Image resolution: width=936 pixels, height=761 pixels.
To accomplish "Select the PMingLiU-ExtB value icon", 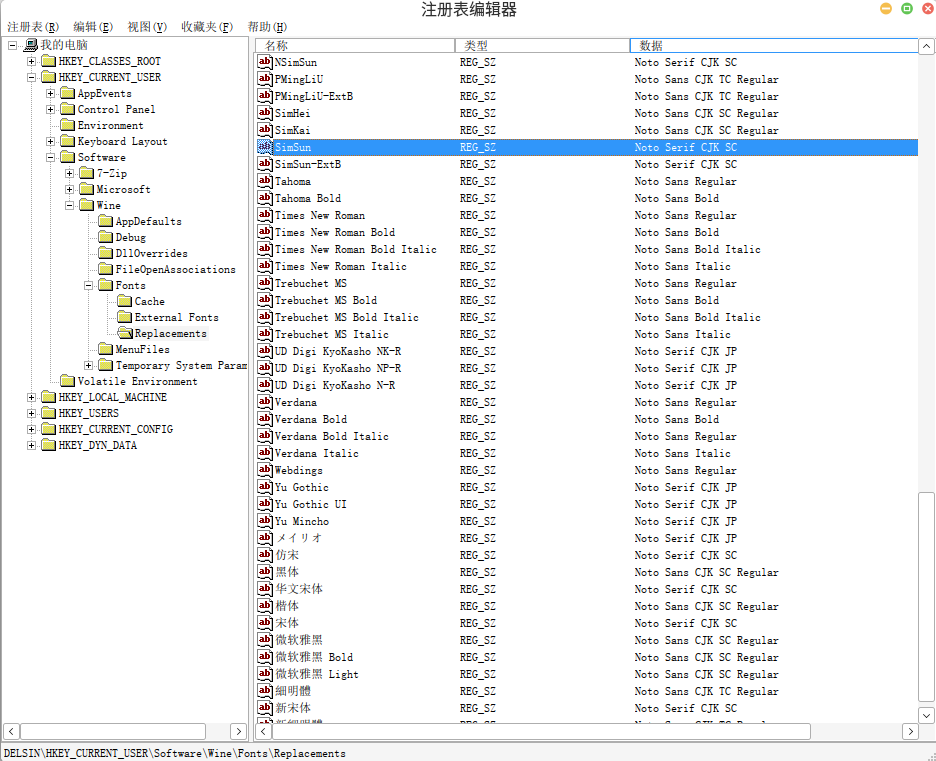I will (x=265, y=96).
